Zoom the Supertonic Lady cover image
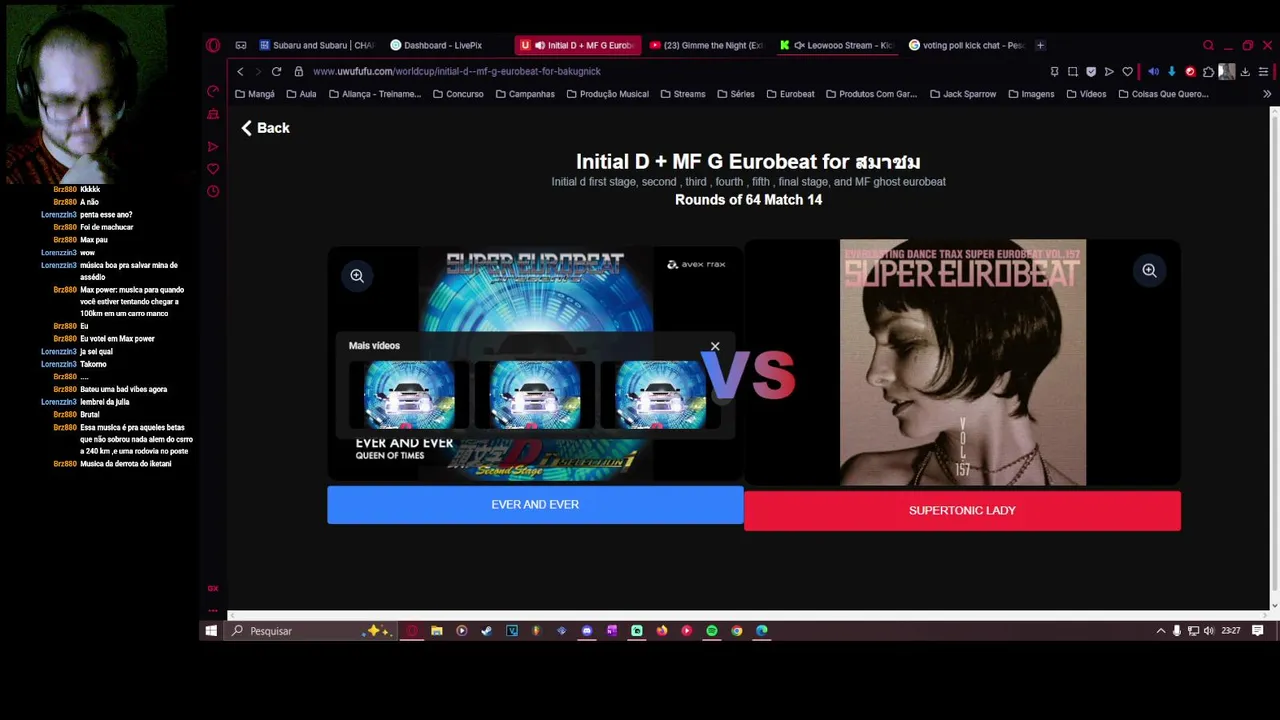Screen dimensions: 1280x720 pos(1149,270)
